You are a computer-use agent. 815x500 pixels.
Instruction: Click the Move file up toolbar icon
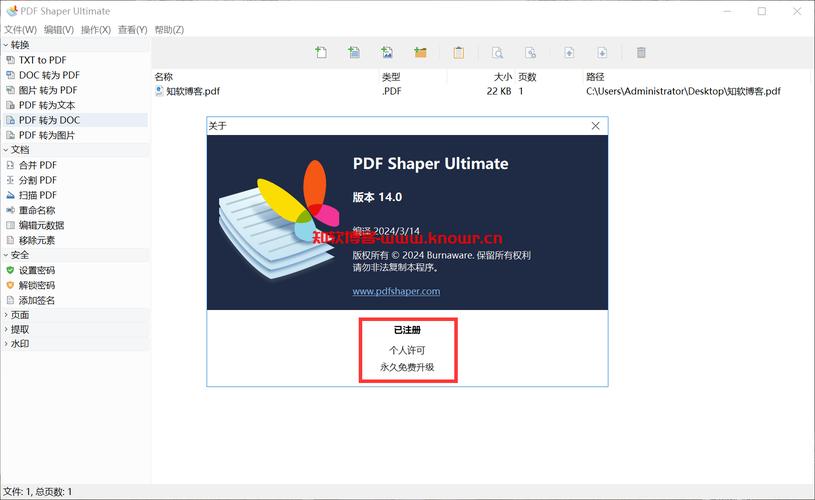569,52
